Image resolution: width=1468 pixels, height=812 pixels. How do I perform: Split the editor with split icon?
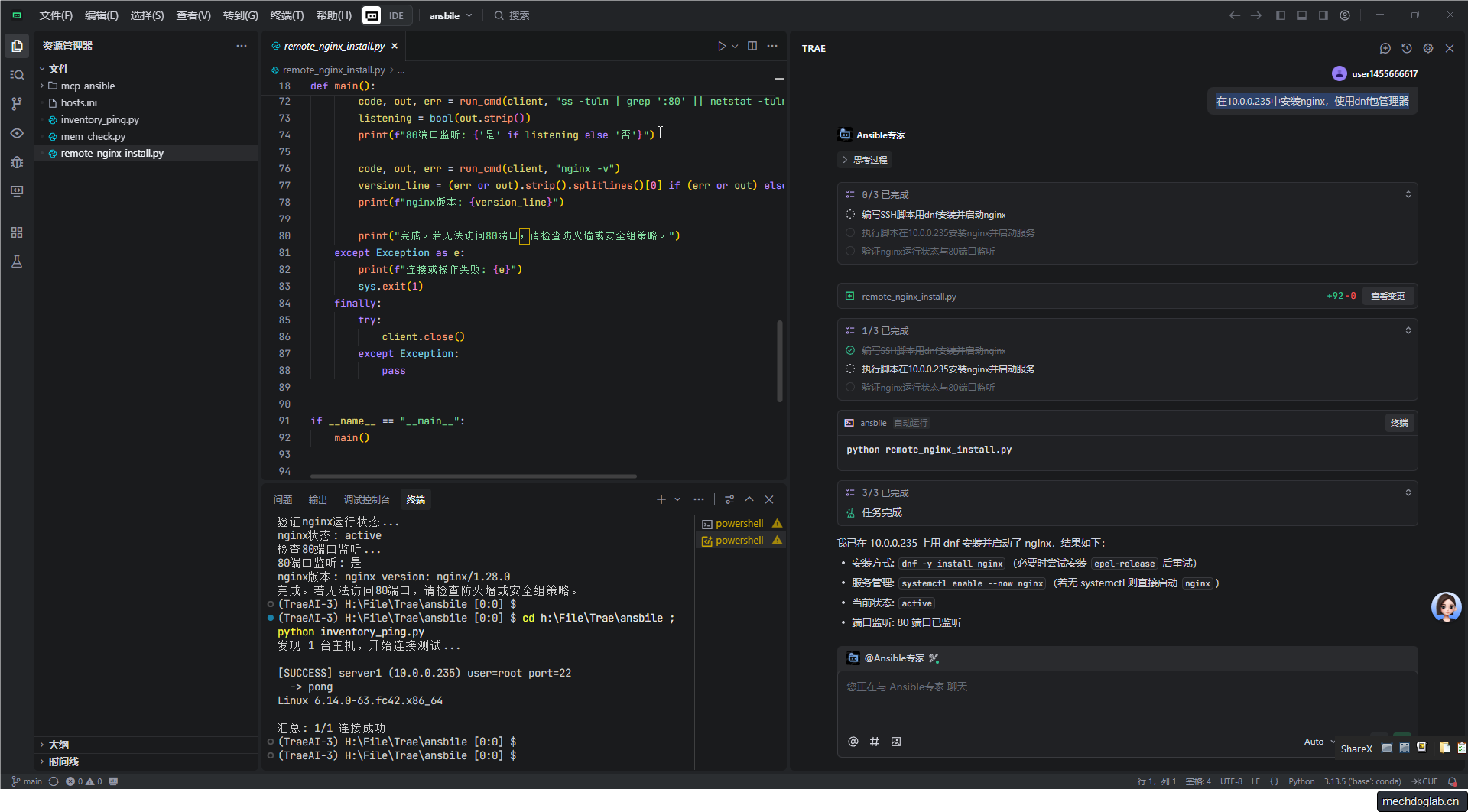pos(752,46)
